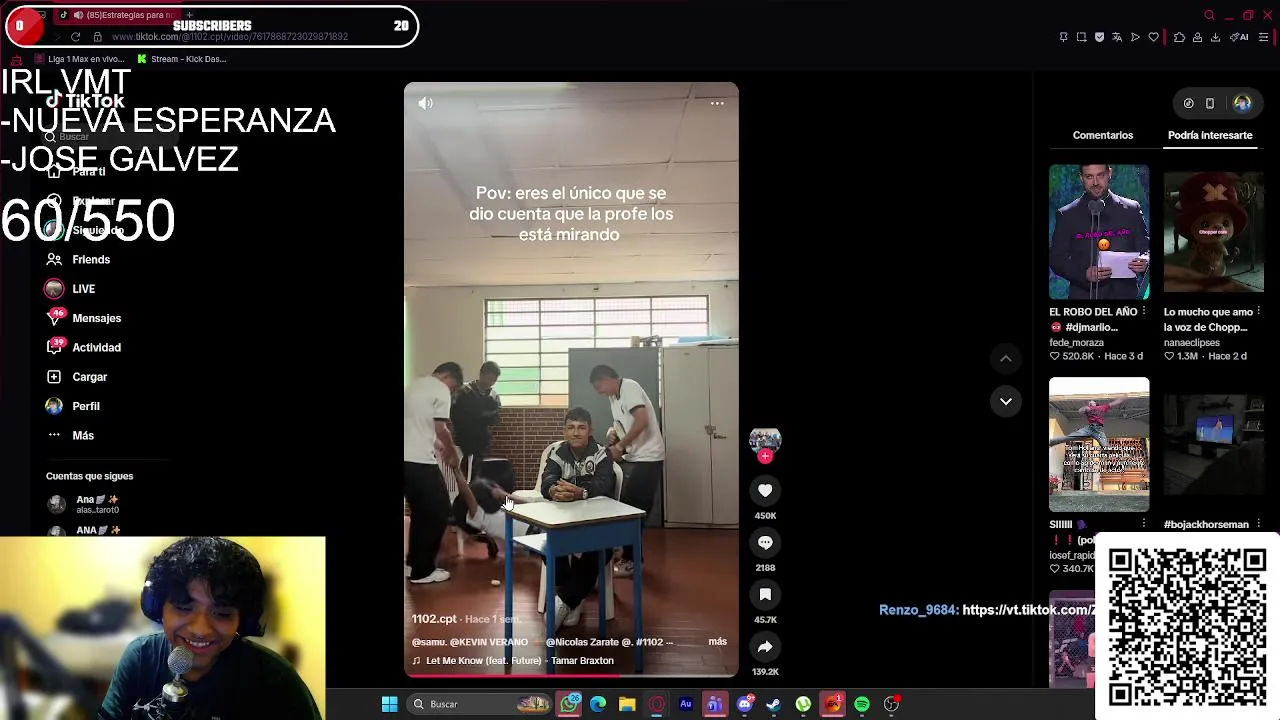This screenshot has height=720, width=1280.
Task: Switch to the Comentarios tab
Action: tap(1103, 135)
